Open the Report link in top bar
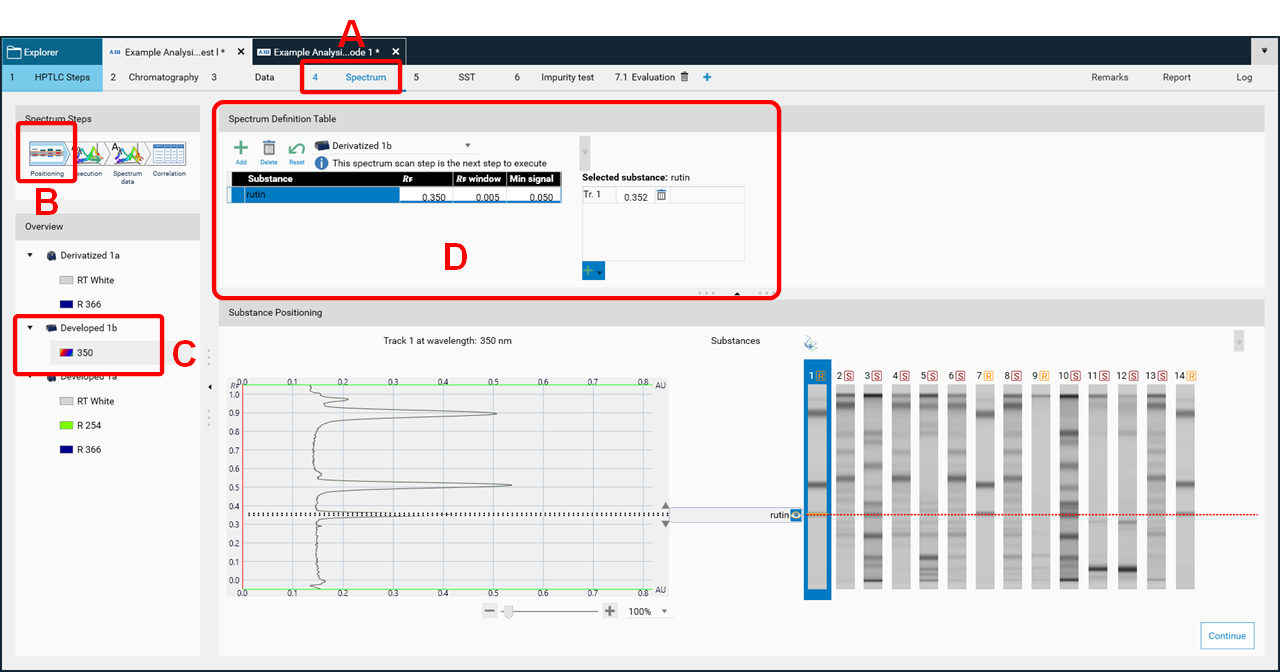 coord(1176,77)
